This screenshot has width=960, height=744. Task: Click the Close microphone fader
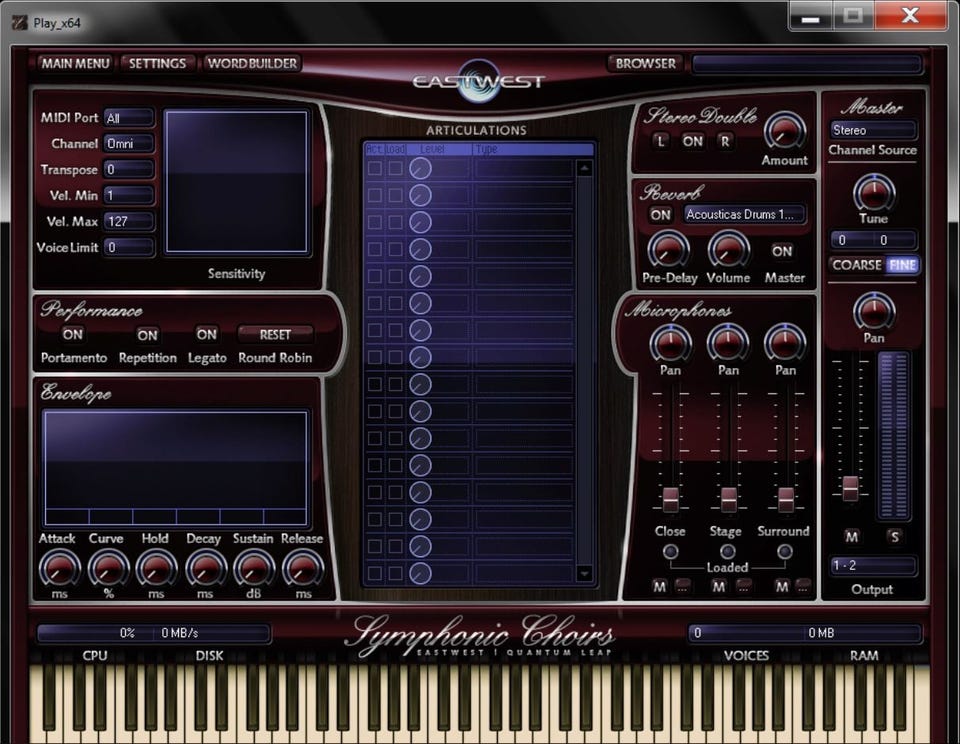click(x=670, y=499)
